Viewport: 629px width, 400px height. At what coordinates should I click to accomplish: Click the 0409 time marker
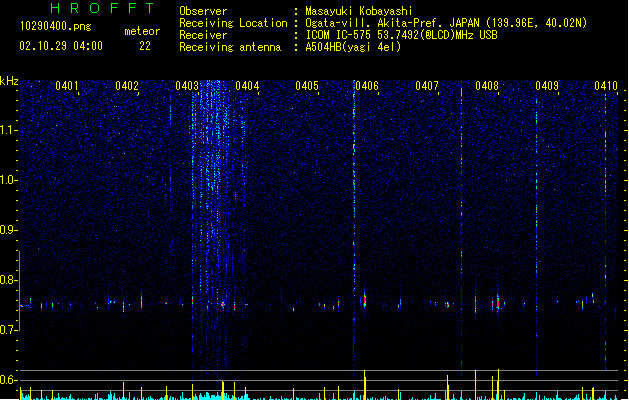547,86
